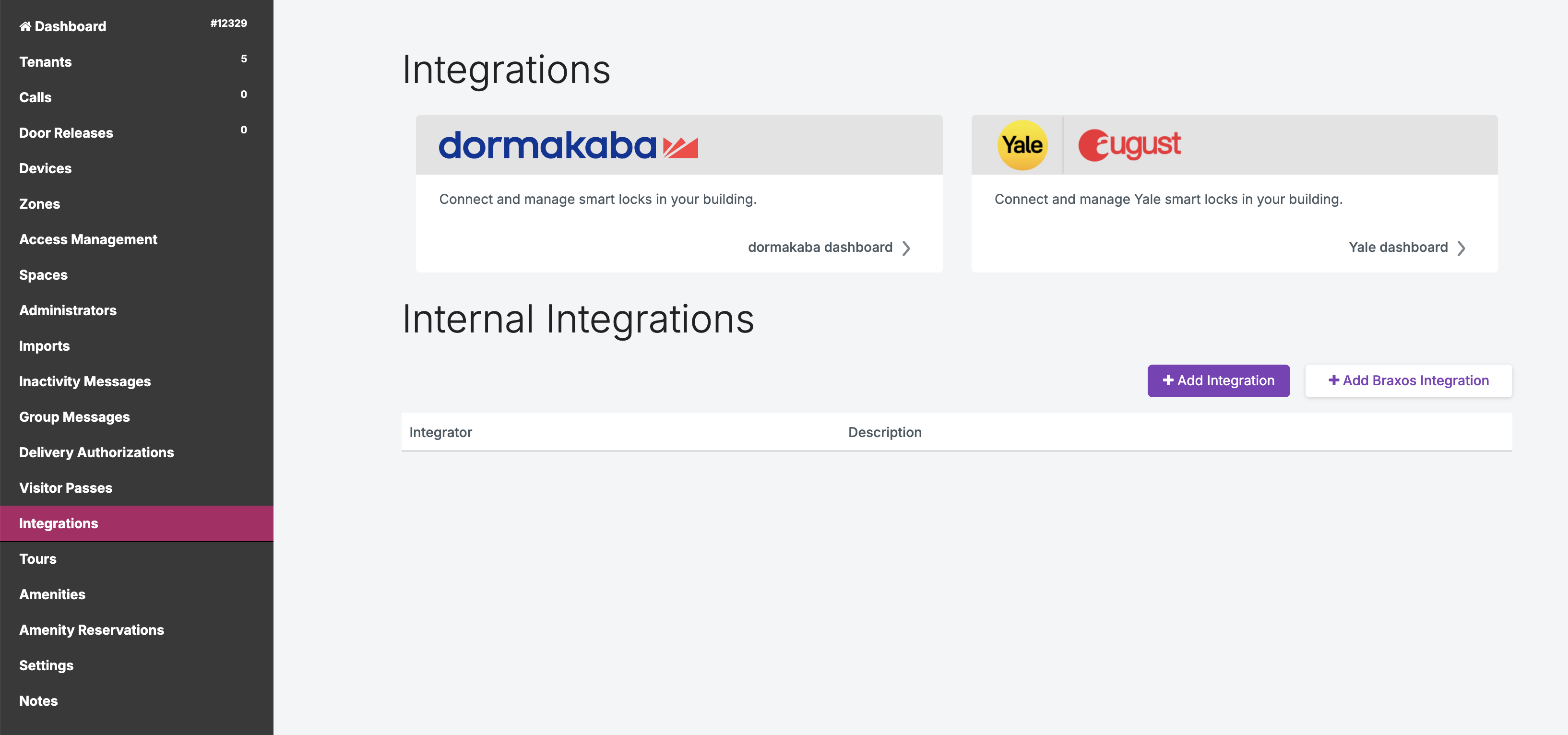Screen dimensions: 1568x735
Task: Click the Yale round yellow logo
Action: point(1022,145)
